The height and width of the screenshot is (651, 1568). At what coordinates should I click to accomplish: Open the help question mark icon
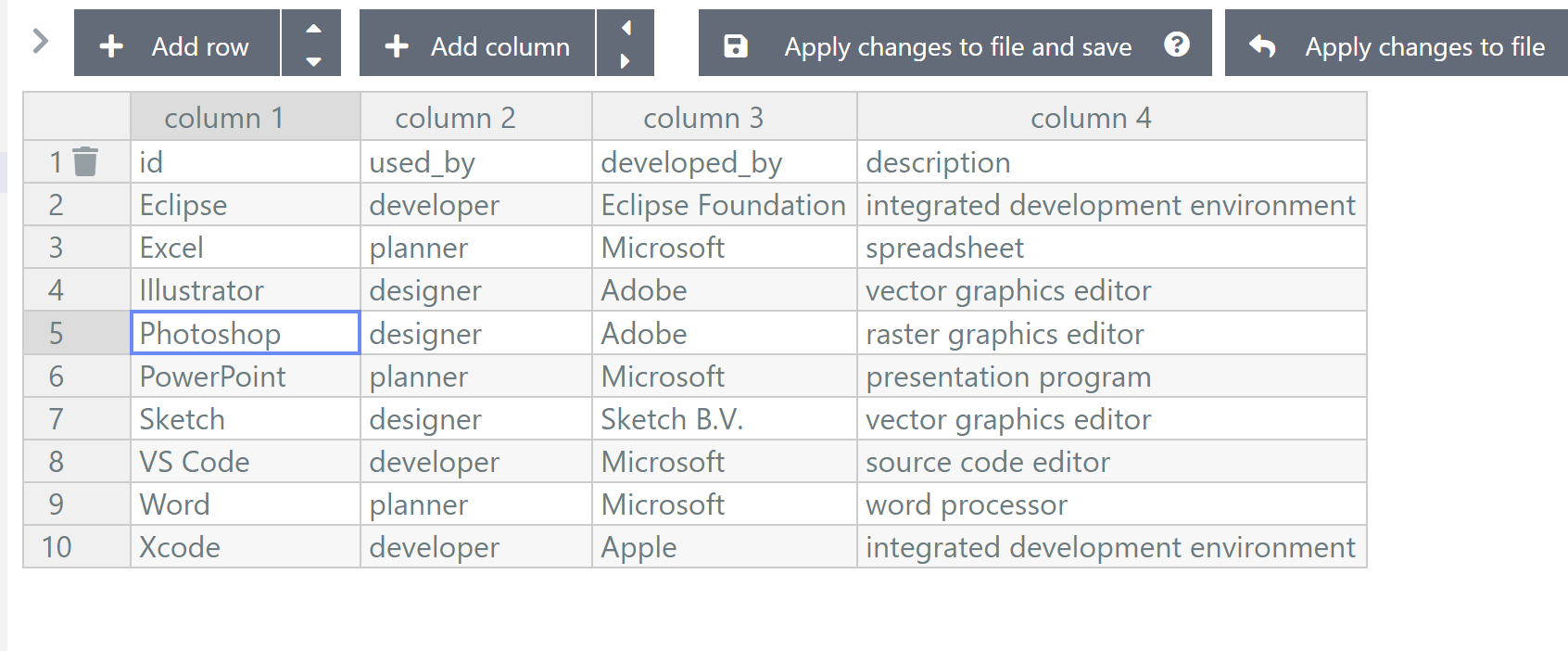point(1177,44)
